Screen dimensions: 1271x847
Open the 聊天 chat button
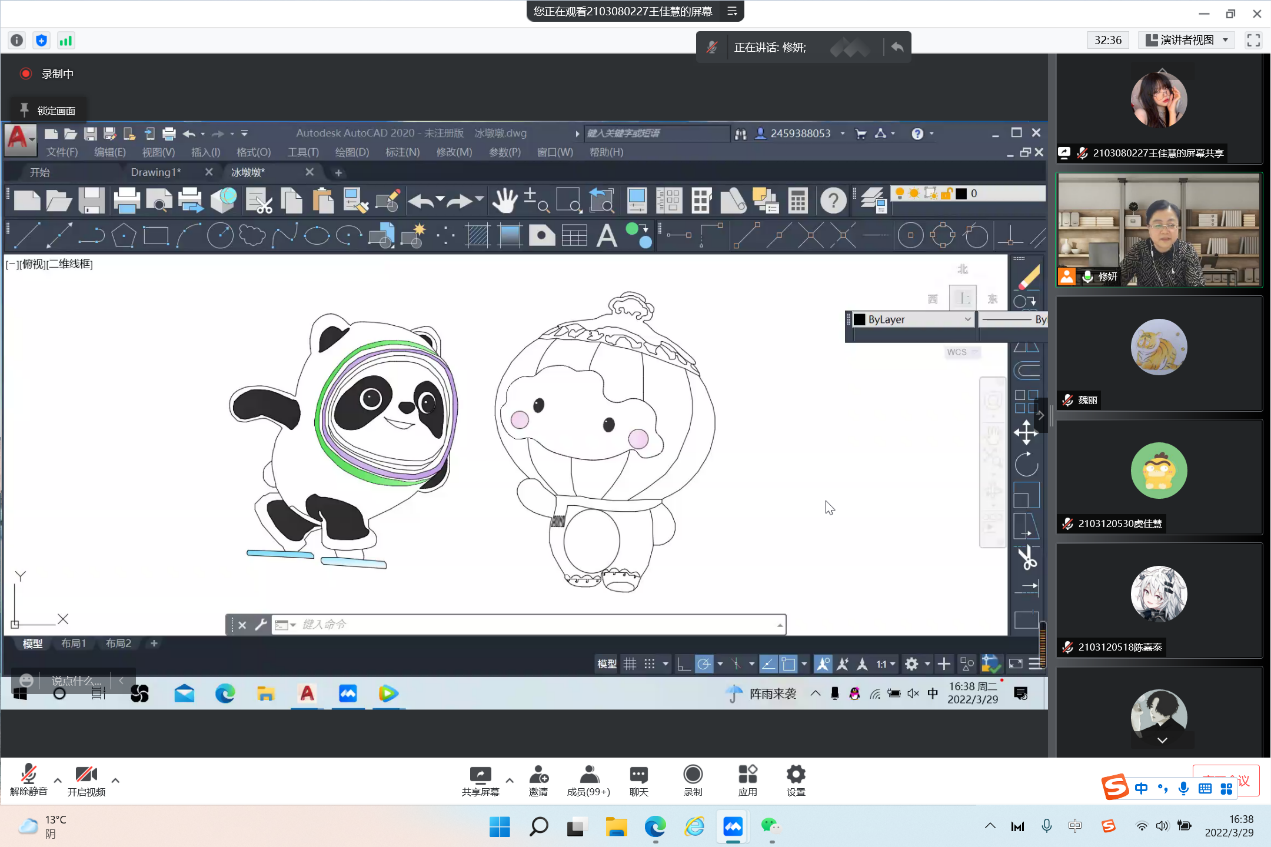click(638, 780)
